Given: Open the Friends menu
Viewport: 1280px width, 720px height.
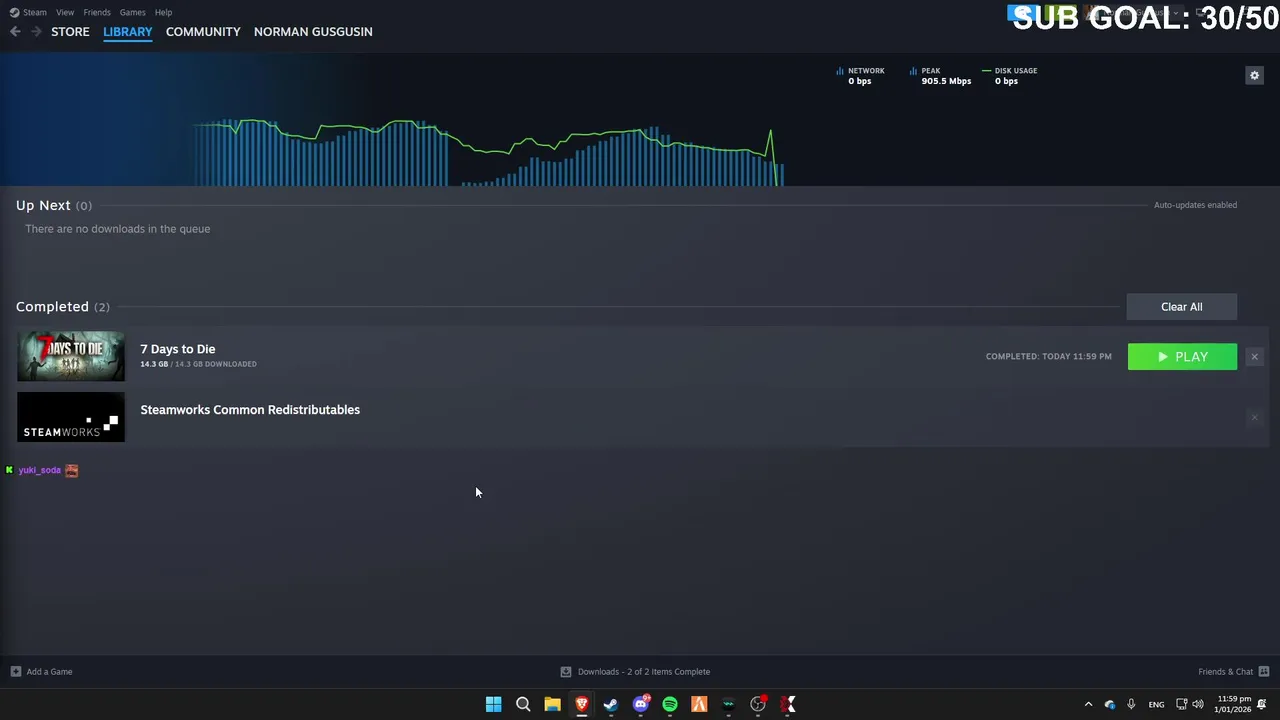Looking at the screenshot, I should coord(97,12).
